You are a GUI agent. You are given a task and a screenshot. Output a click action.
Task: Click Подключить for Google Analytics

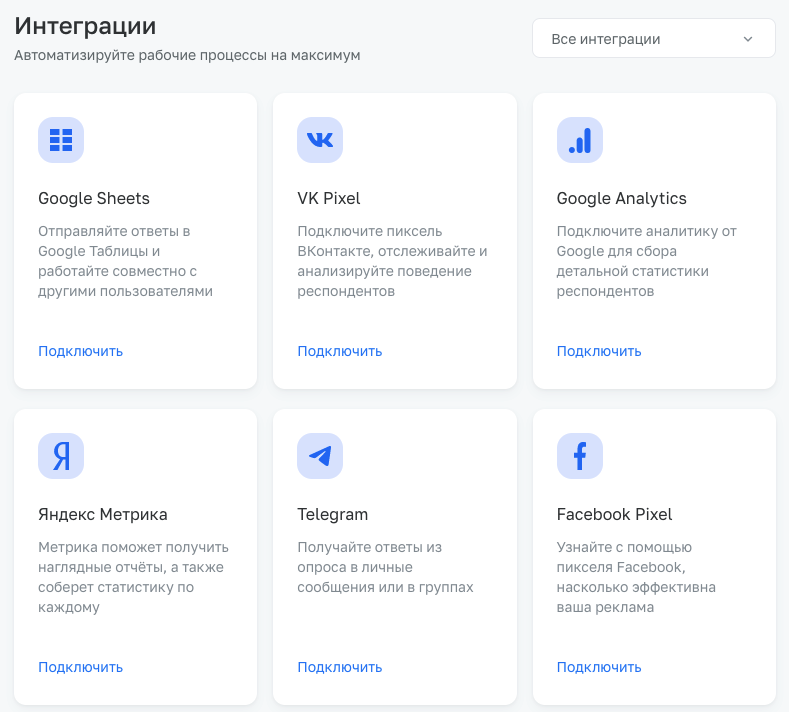[598, 351]
